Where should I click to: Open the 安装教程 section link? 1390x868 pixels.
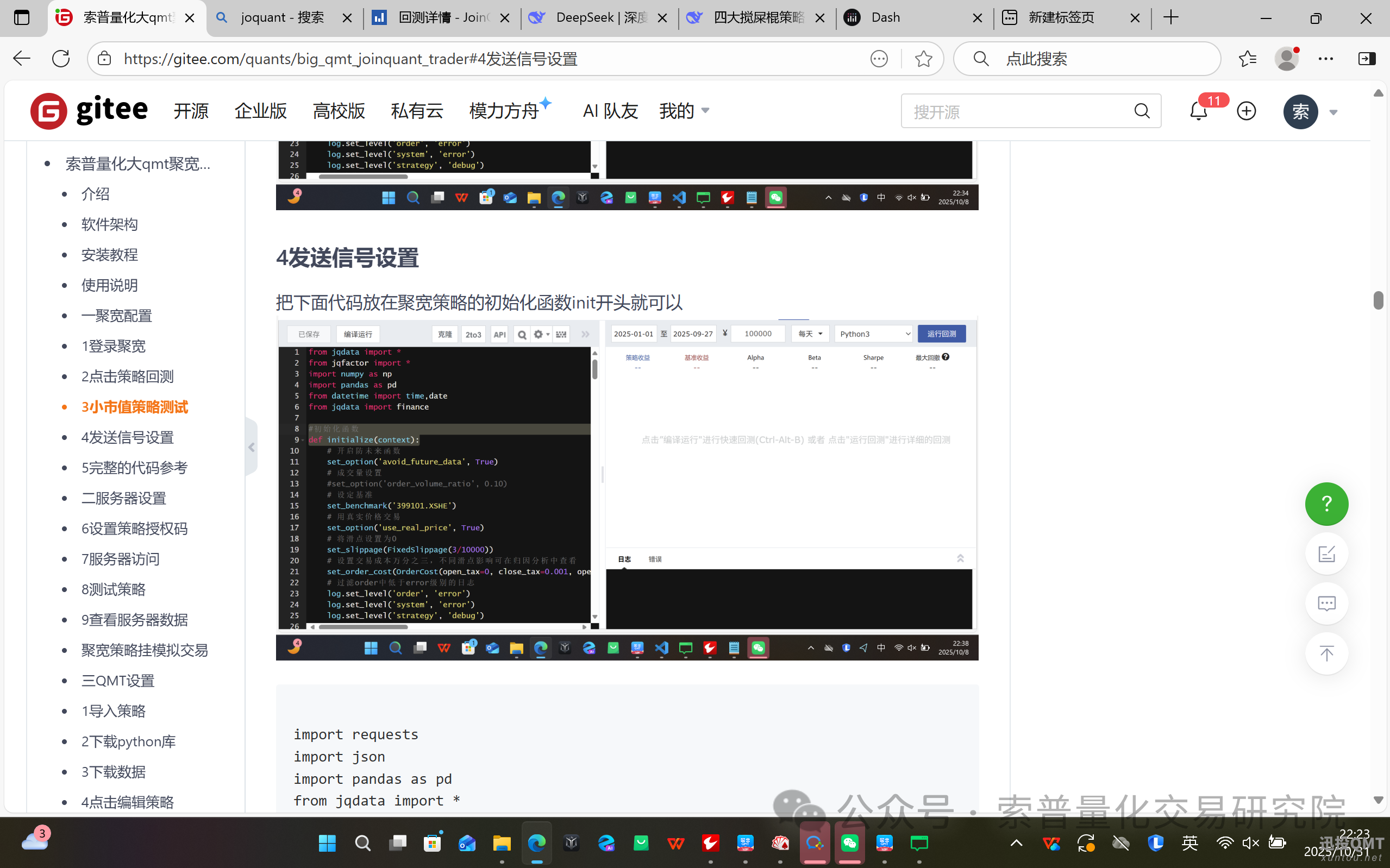tap(109, 254)
